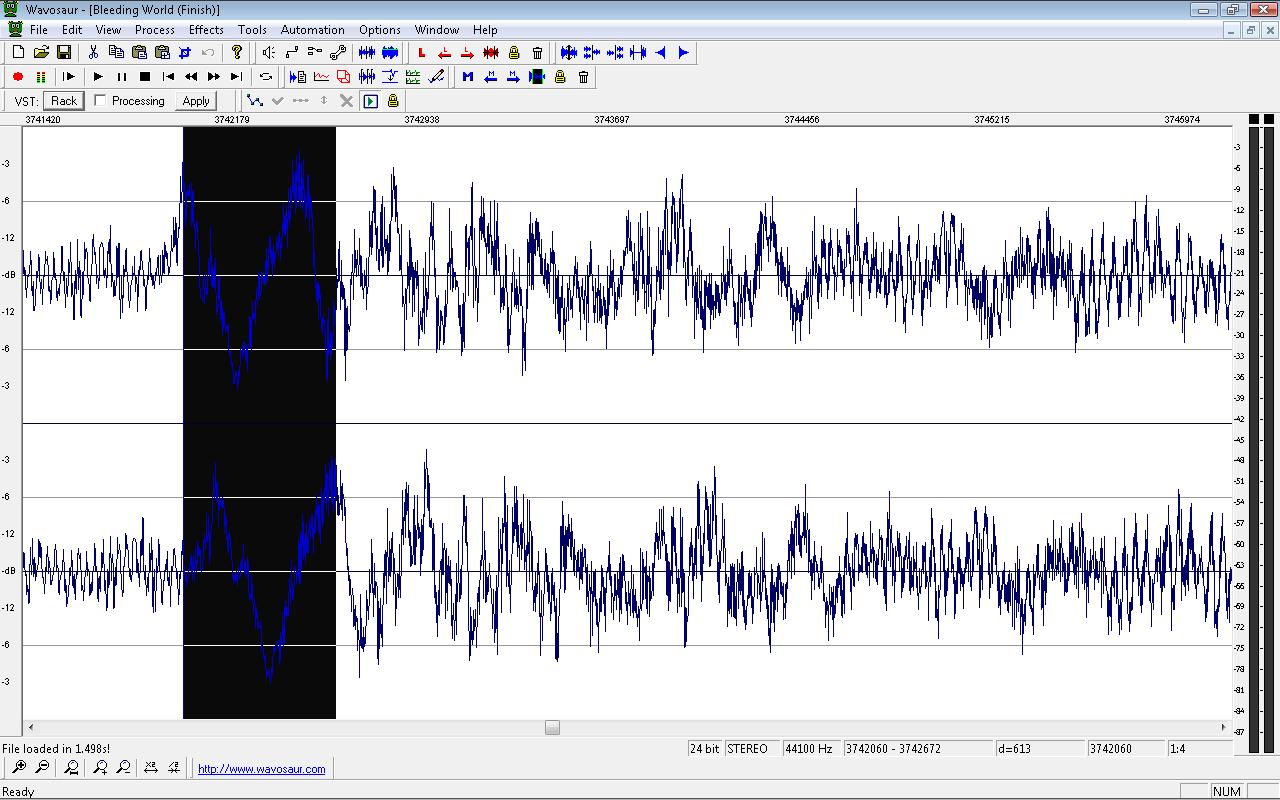Click the vertical zoom in magnifier icon

100,768
